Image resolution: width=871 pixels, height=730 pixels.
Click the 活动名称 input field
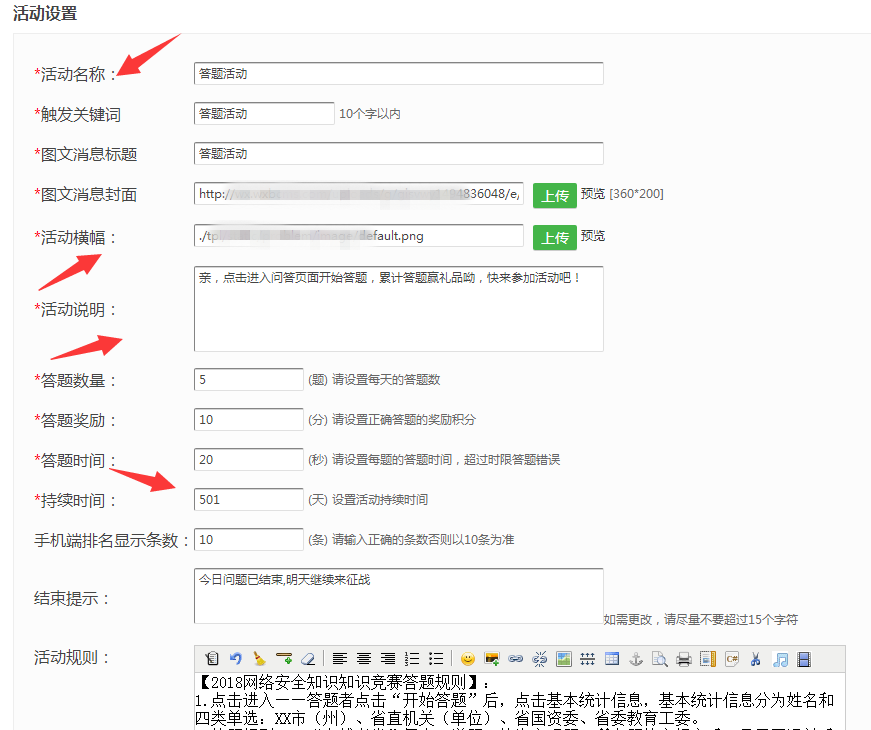(x=398, y=73)
